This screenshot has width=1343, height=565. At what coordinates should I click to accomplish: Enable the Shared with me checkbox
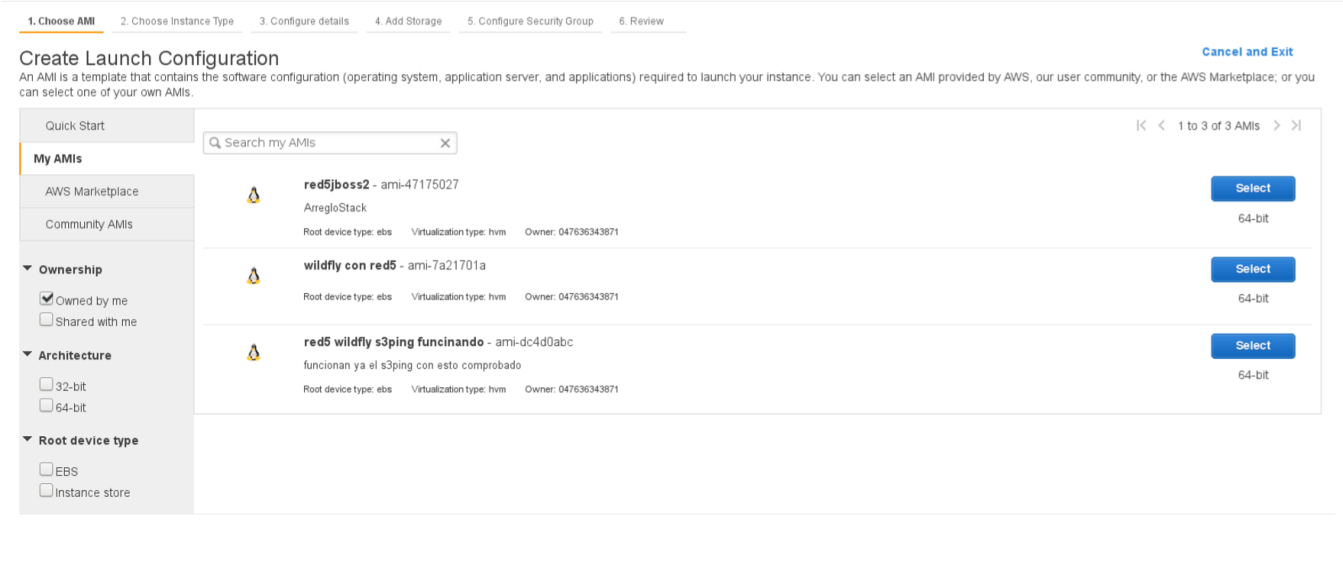46,320
